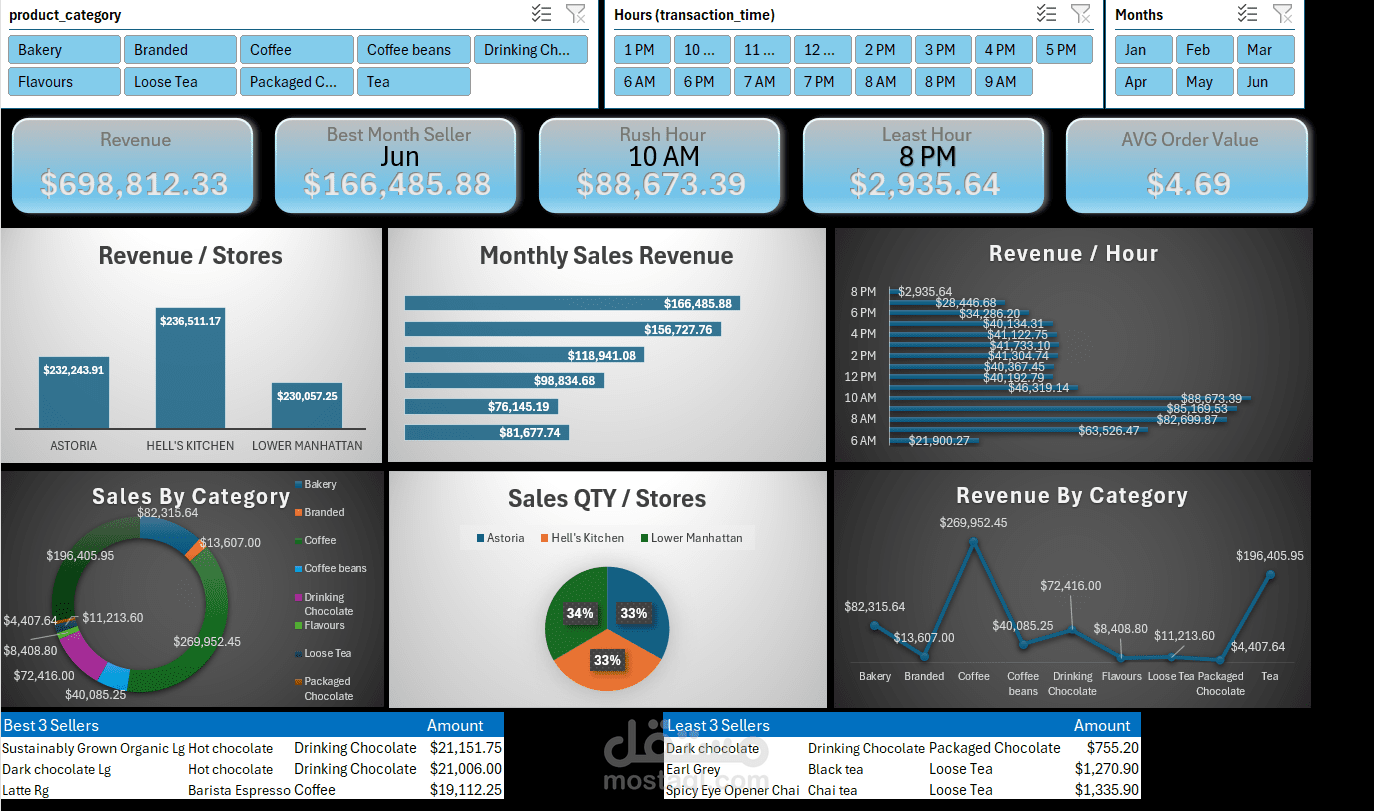The width and height of the screenshot is (1374, 811).
Task: Click the $19,112.25 amount cell
Action: click(465, 790)
